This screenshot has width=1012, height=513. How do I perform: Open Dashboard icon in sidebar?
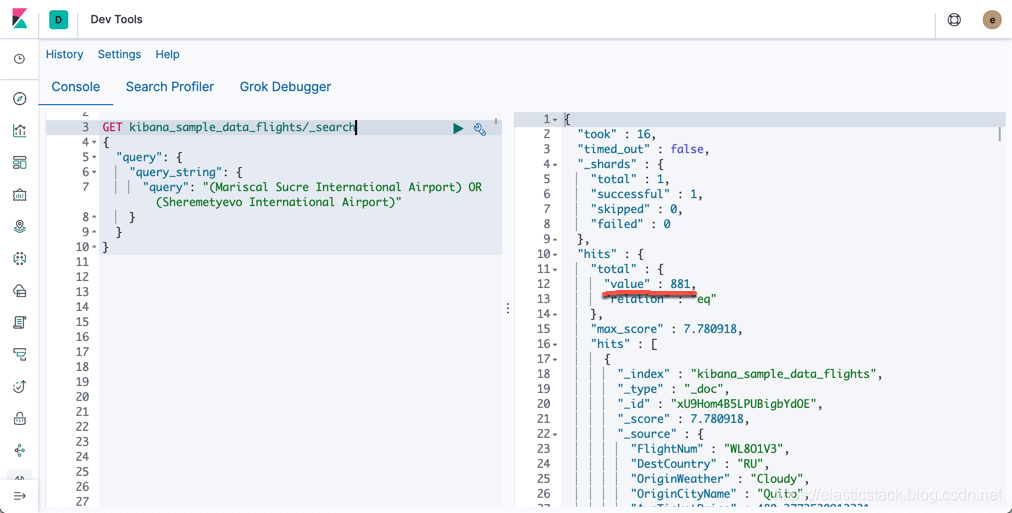point(19,163)
